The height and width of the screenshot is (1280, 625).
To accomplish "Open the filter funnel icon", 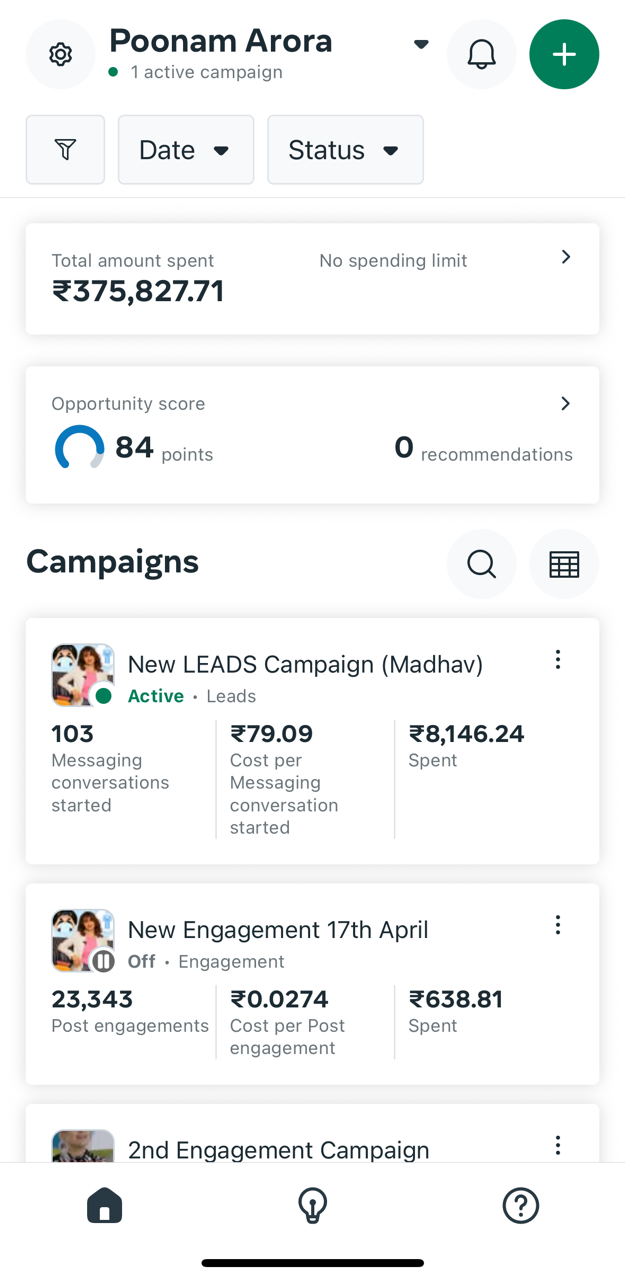I will point(65,149).
